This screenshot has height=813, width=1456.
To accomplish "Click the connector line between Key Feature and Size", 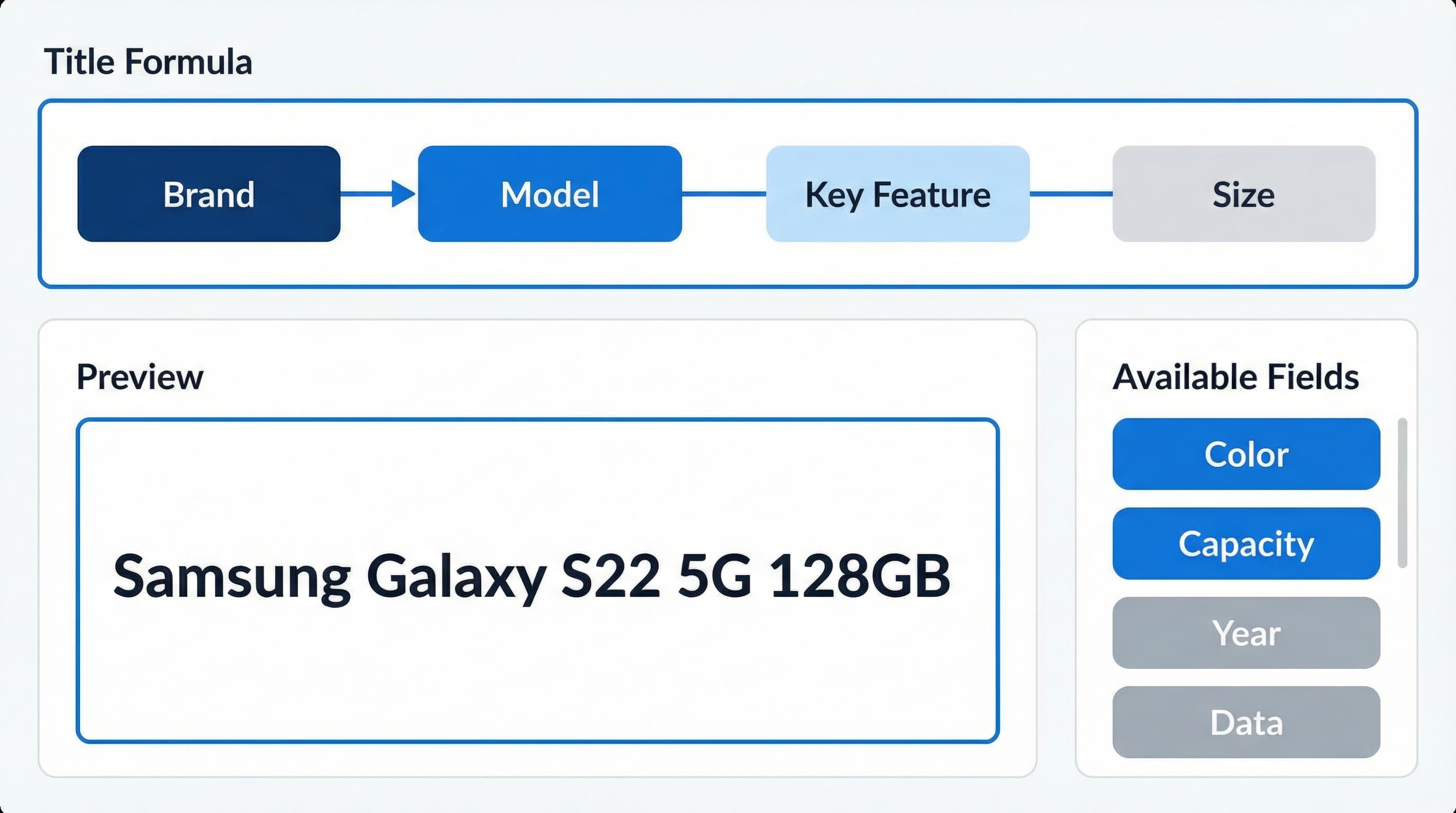I will (x=1070, y=194).
